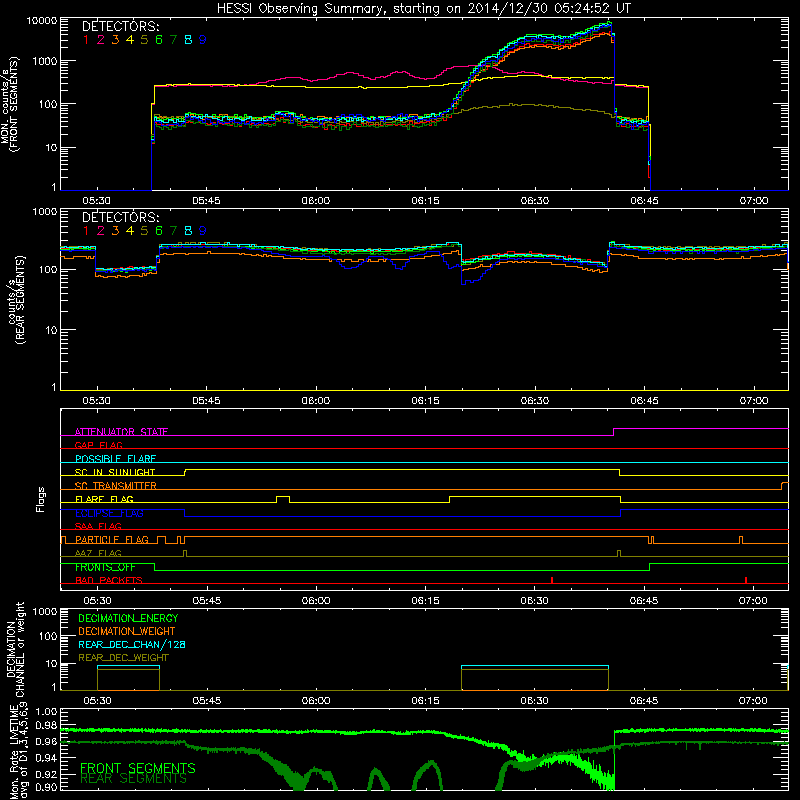This screenshot has width=800, height=800.
Task: Click the SC IN SUNLIGHT flag label
Action: (x=115, y=472)
